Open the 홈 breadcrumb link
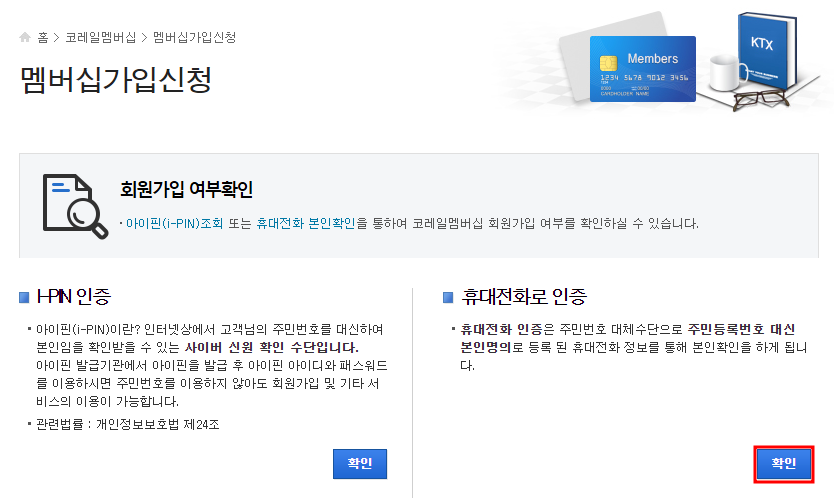The height and width of the screenshot is (499, 834). click(43, 37)
